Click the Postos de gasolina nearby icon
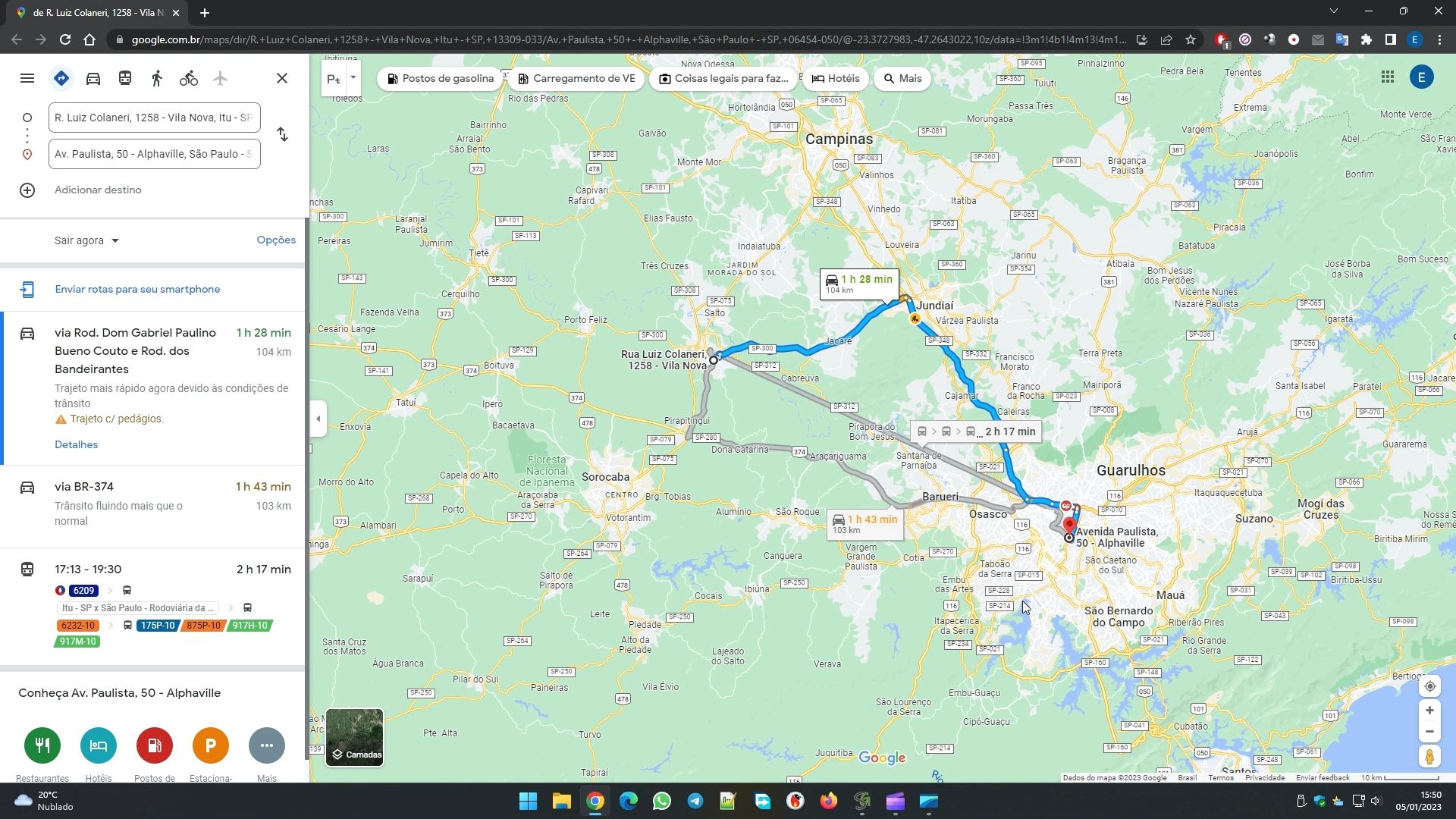Image resolution: width=1456 pixels, height=819 pixels. coord(155,745)
